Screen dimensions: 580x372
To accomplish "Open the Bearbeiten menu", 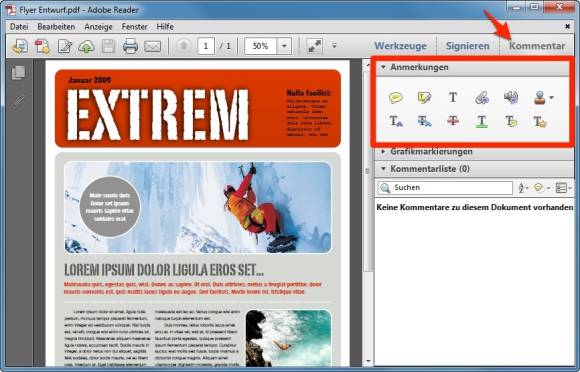I will click(56, 27).
